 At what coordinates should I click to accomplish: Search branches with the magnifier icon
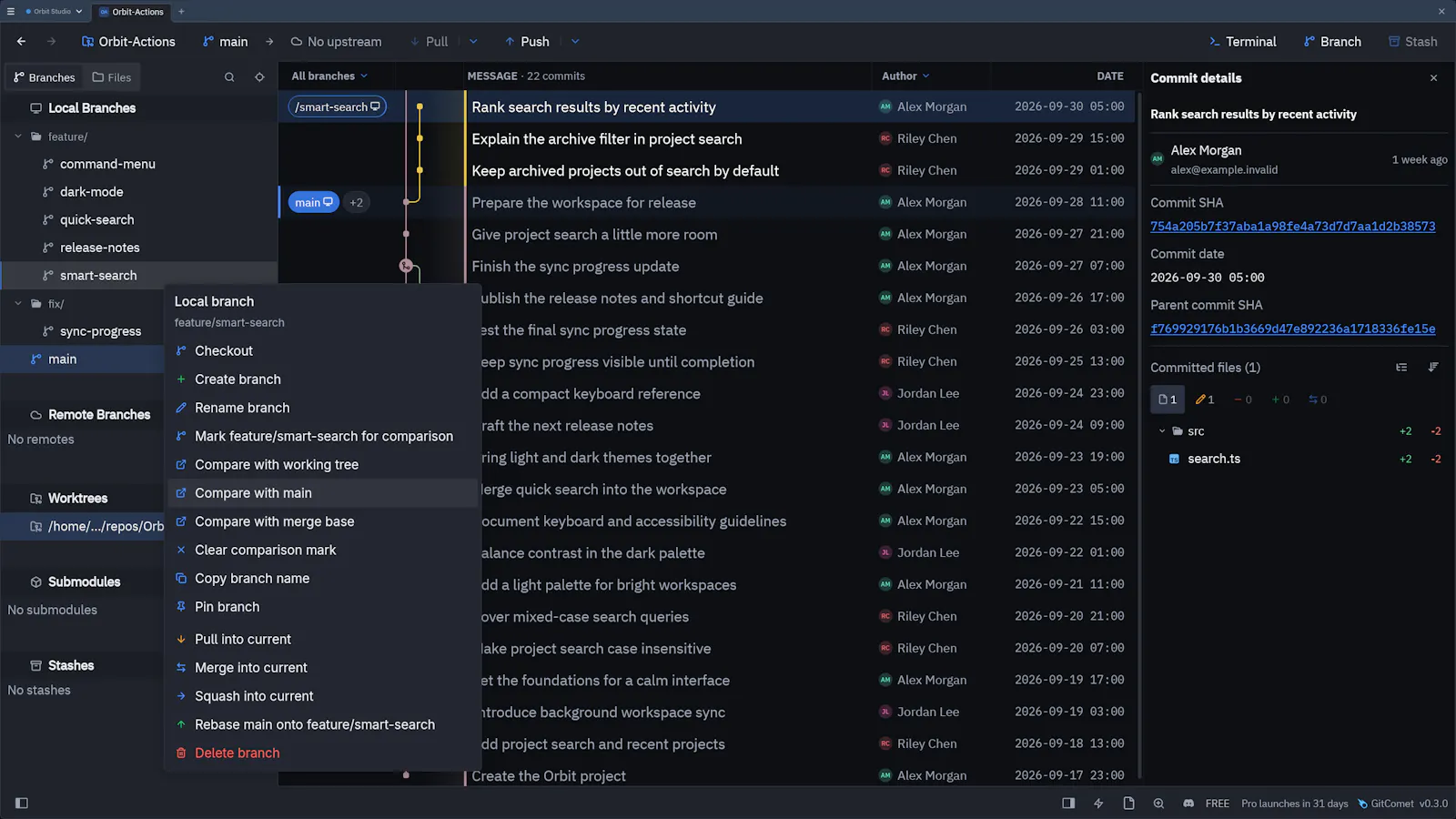(229, 77)
